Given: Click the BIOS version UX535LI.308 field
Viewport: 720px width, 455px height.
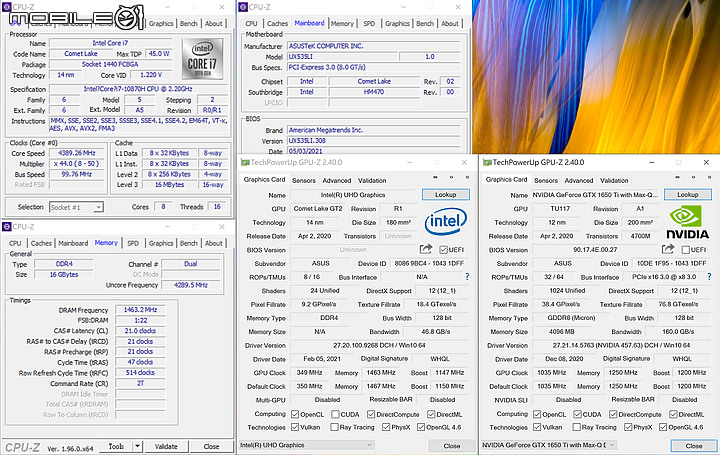Looking at the screenshot, I should click(374, 140).
